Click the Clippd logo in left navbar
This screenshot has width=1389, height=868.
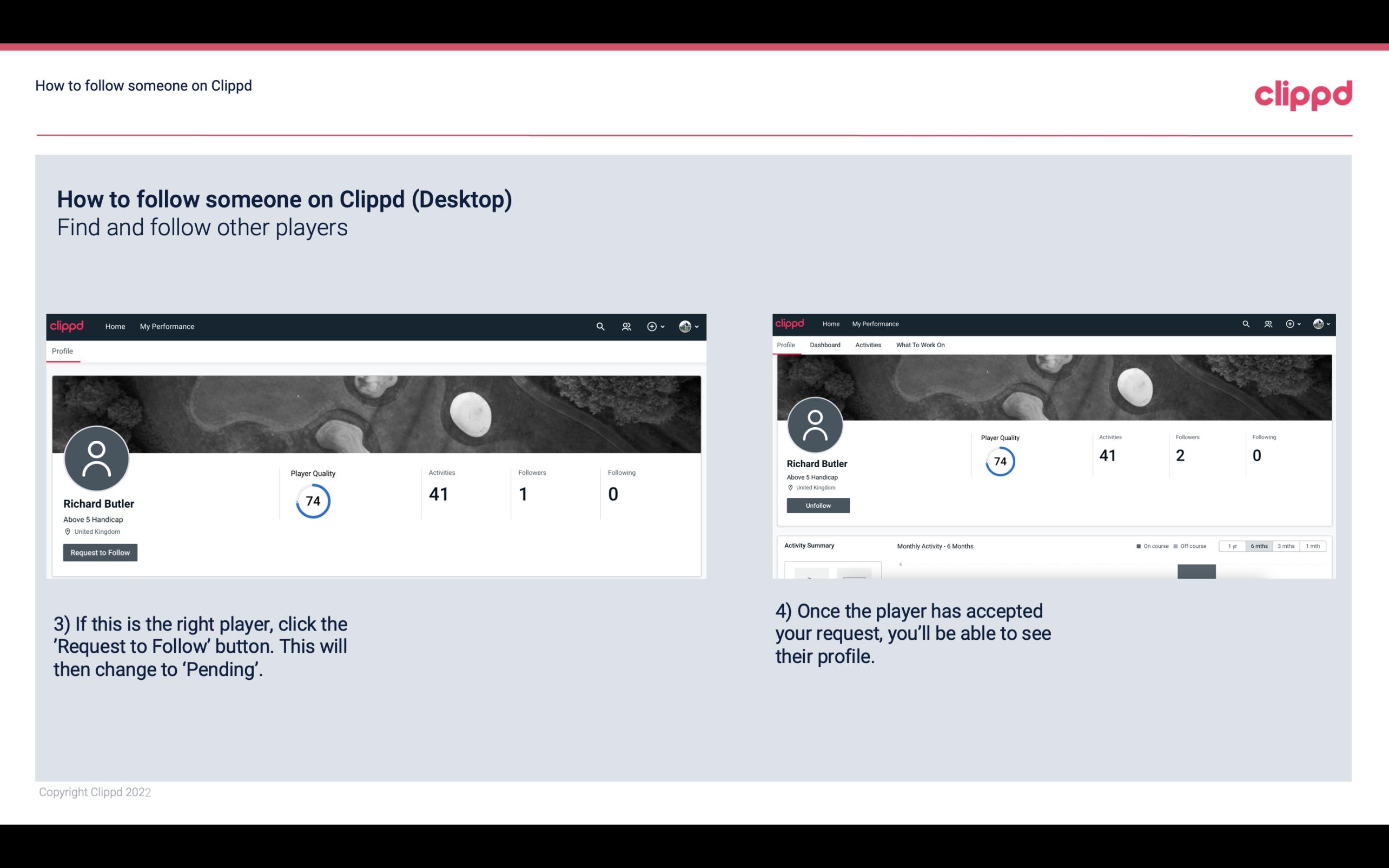pos(67,326)
